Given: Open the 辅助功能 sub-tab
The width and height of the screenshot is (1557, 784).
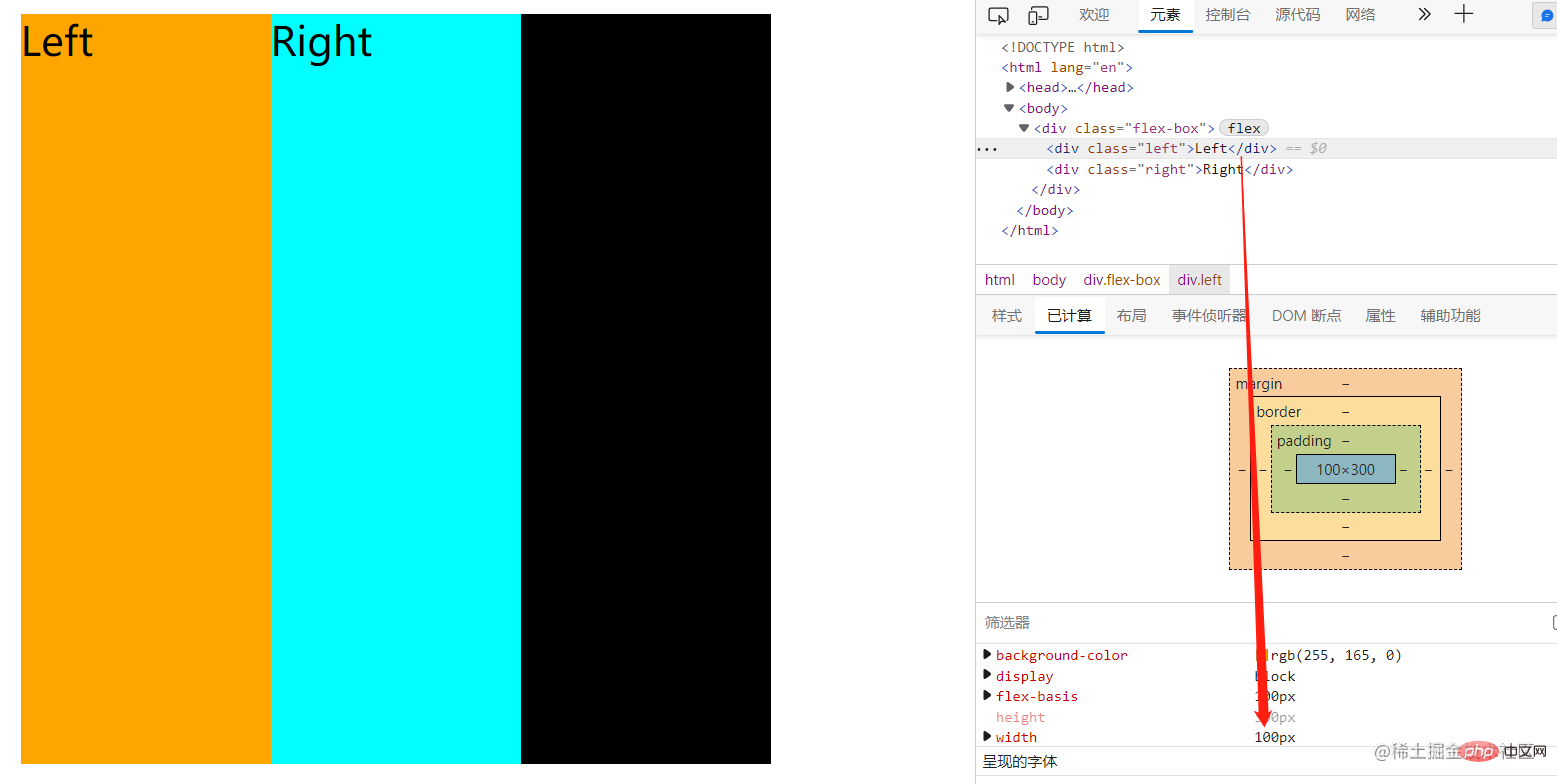Looking at the screenshot, I should (1450, 316).
